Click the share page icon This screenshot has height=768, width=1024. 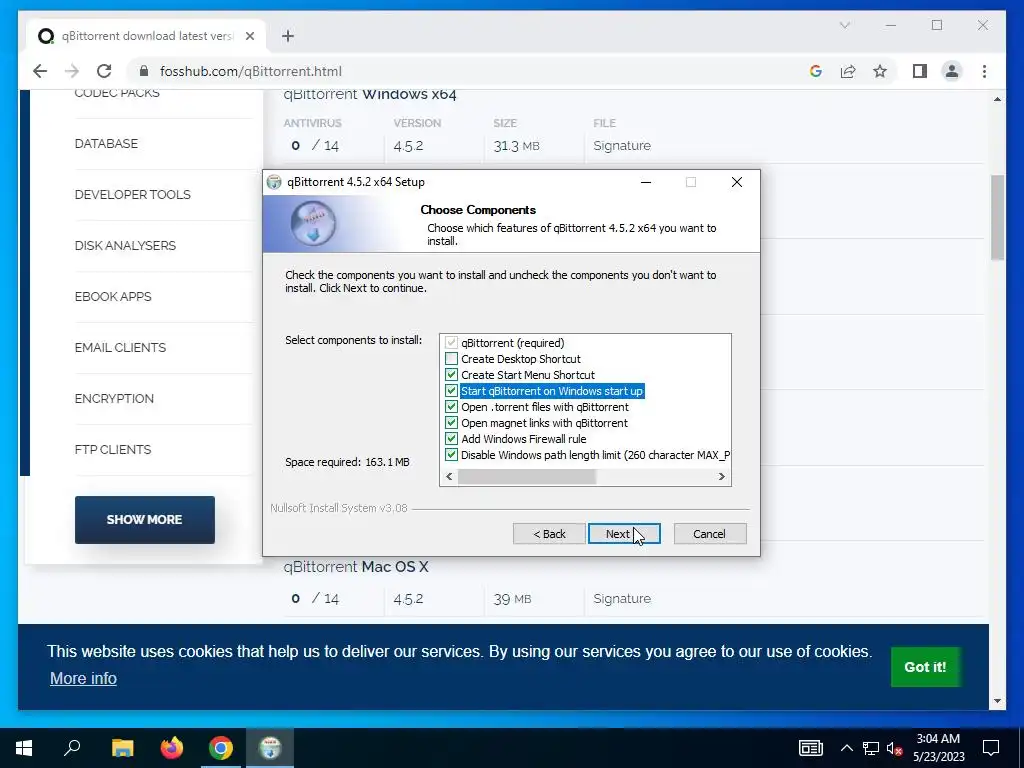pyautogui.click(x=848, y=71)
